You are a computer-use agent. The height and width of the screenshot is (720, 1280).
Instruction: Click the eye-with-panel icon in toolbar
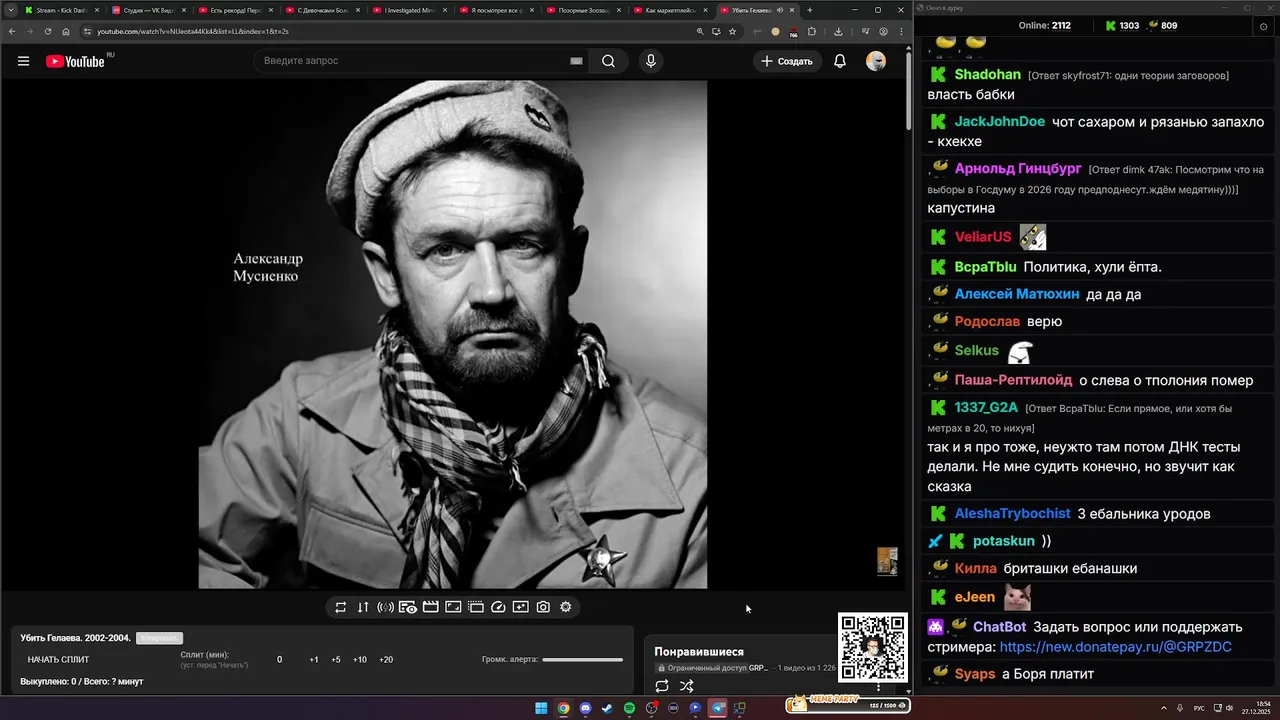coord(408,607)
